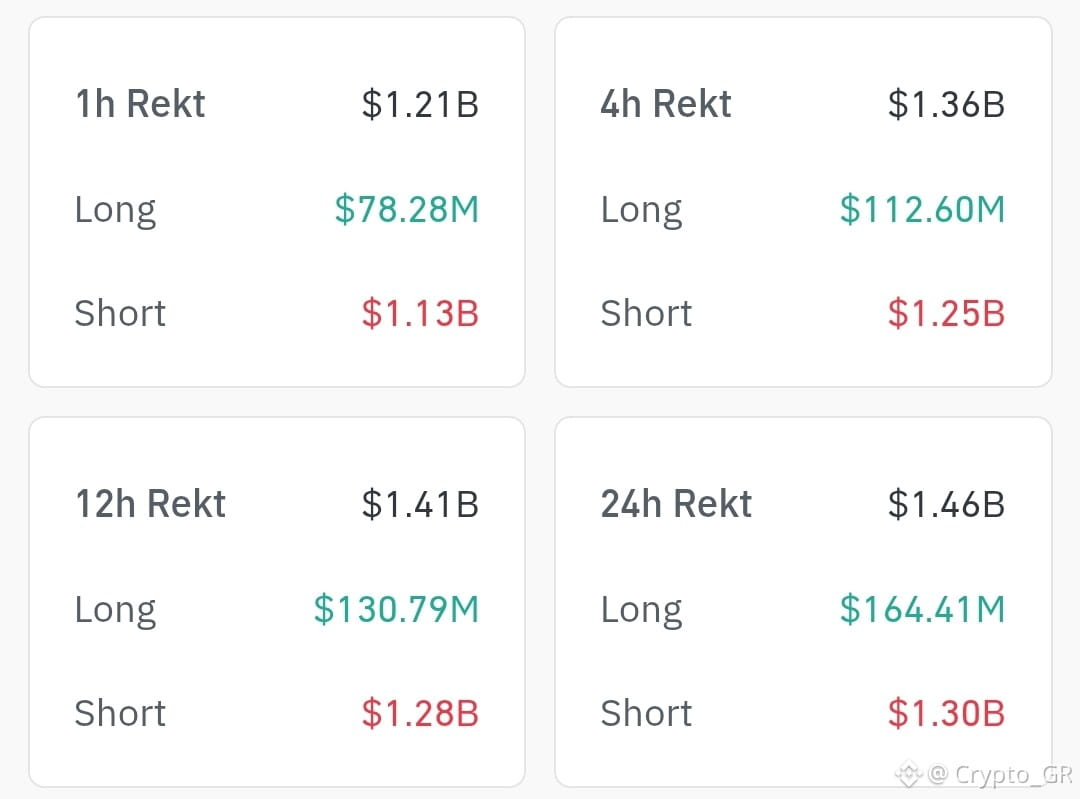Click the $1.36B 4h total value
The width and height of the screenshot is (1080, 799).
pos(946,105)
